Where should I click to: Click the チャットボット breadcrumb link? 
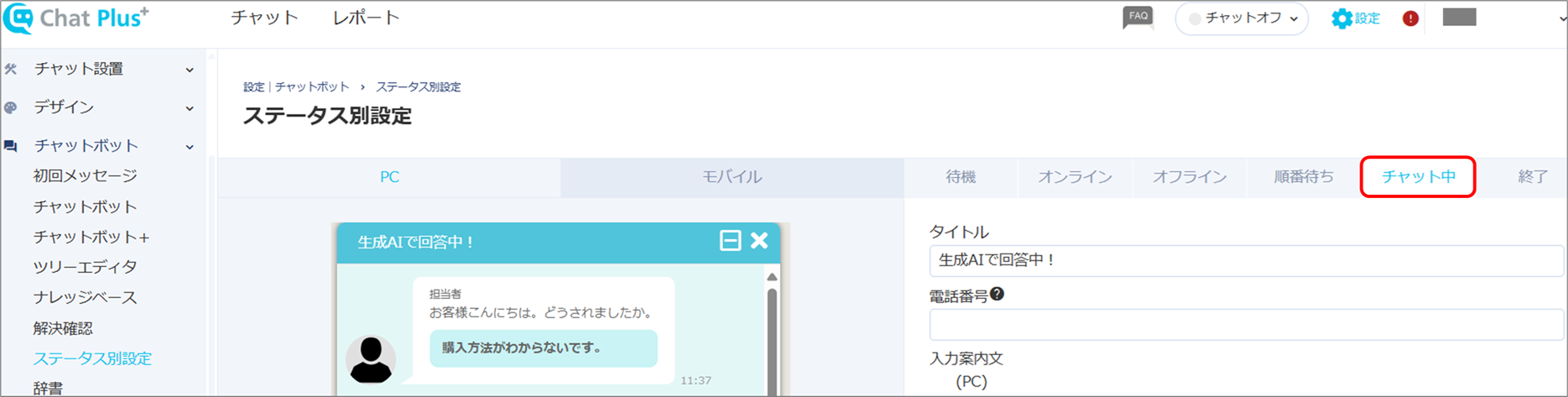tap(312, 87)
